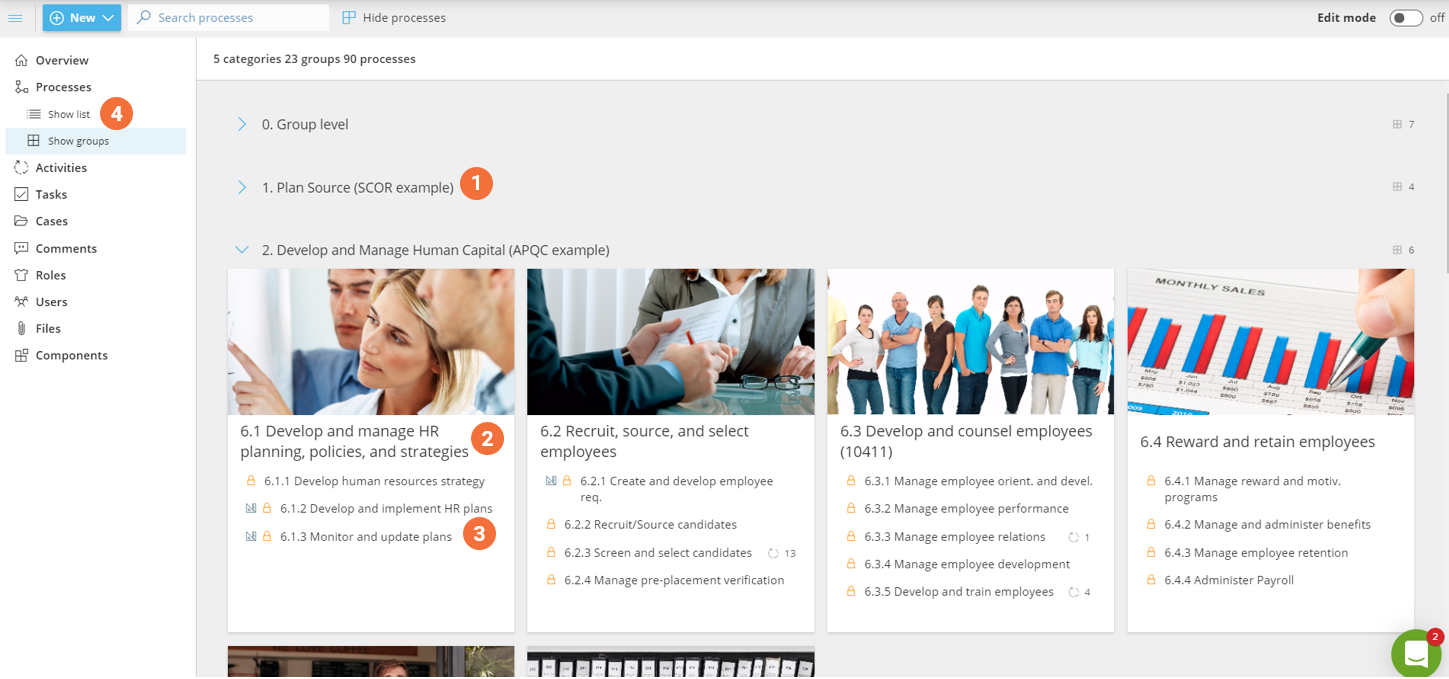Open the chat widget icon
The height and width of the screenshot is (679, 1449).
[x=1416, y=653]
